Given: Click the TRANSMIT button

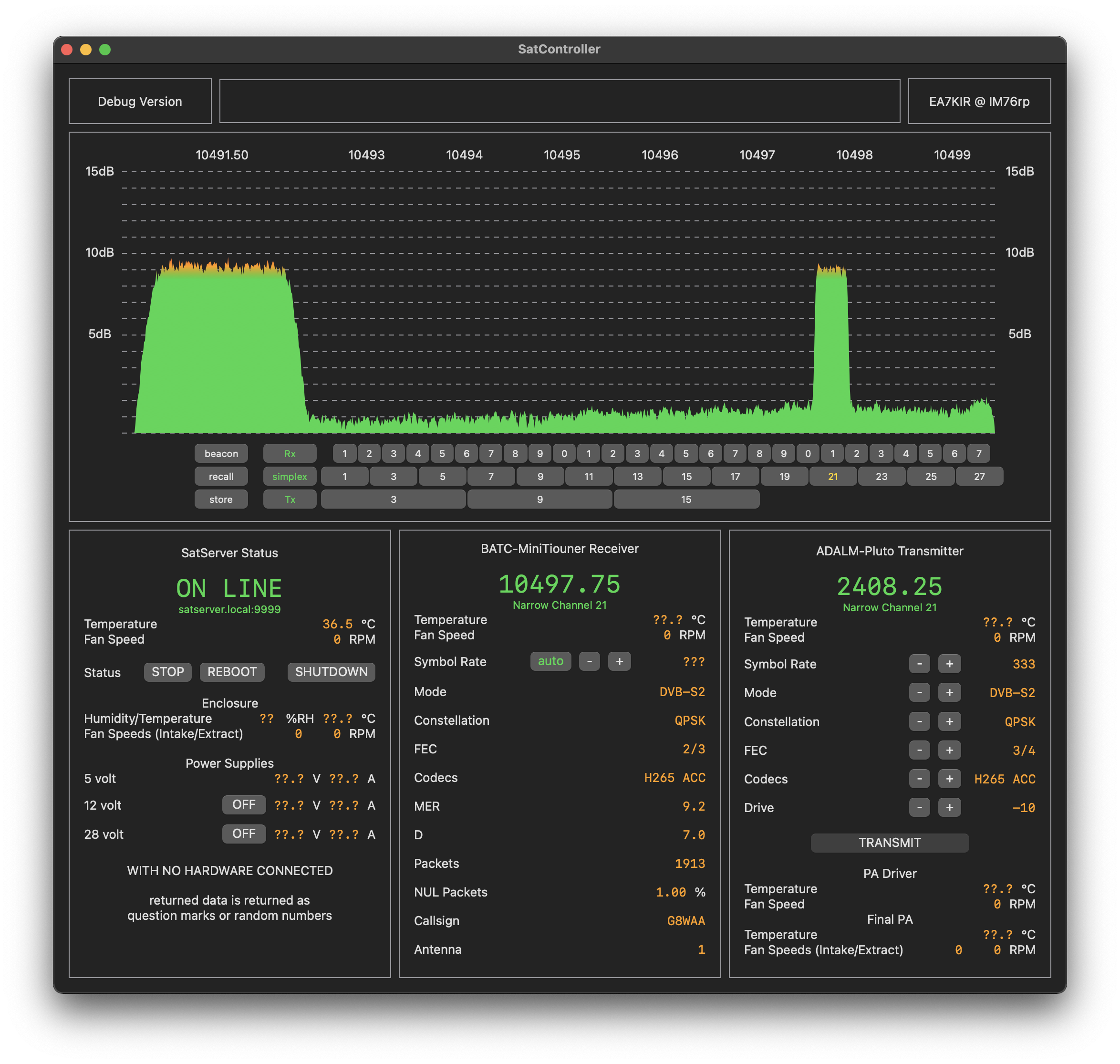Looking at the screenshot, I should coord(889,842).
